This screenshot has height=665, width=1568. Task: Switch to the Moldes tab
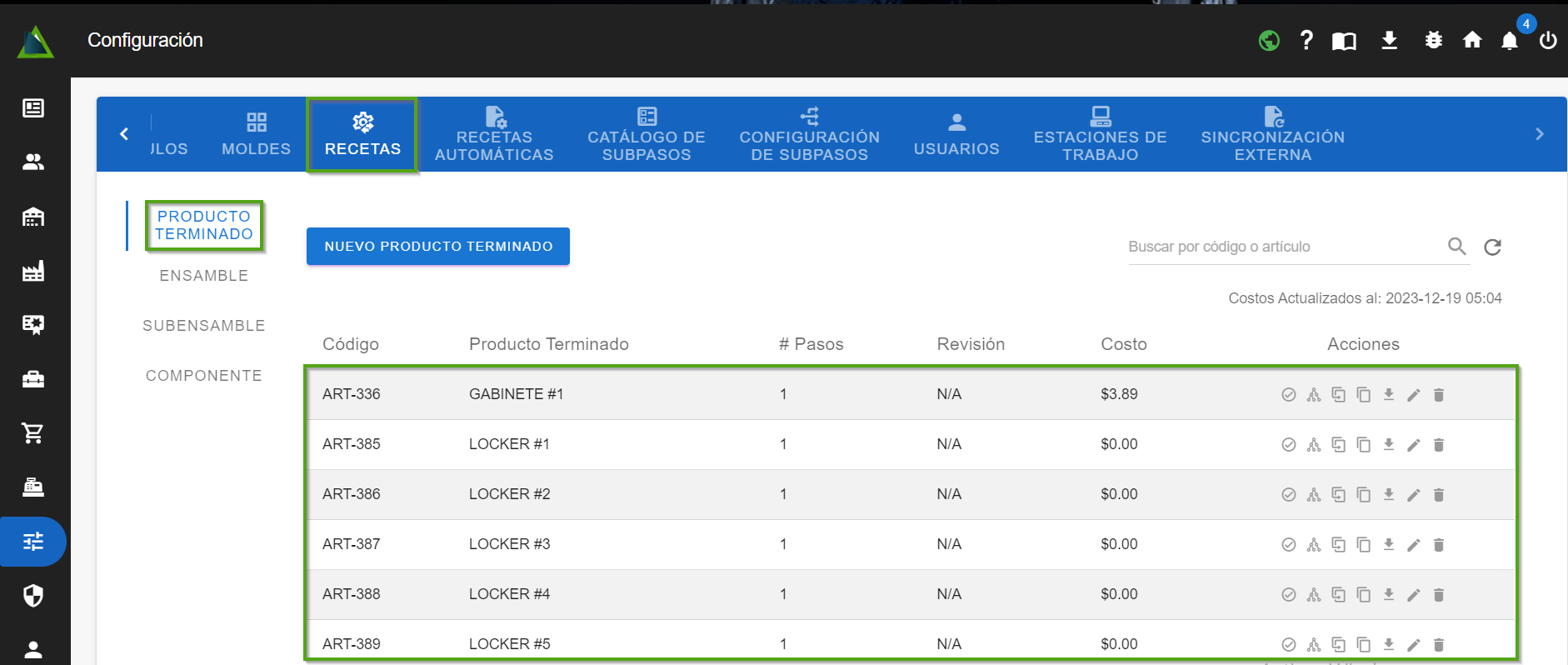coord(256,135)
